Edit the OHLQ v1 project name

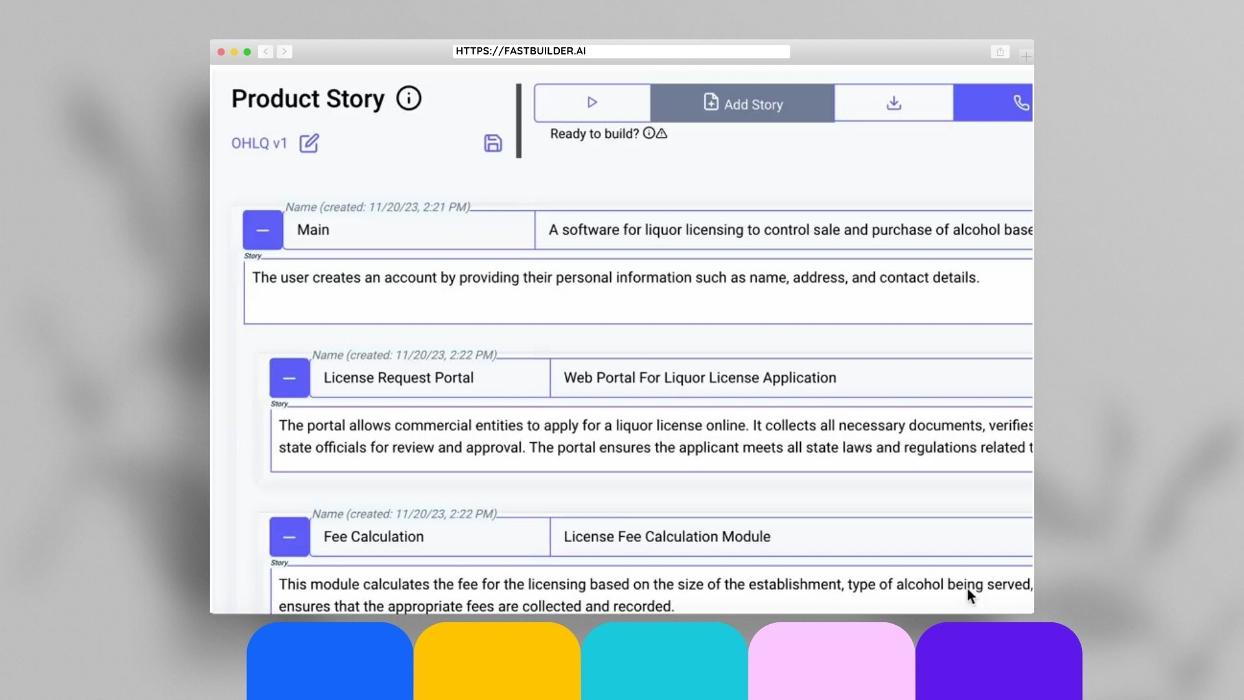(x=309, y=143)
